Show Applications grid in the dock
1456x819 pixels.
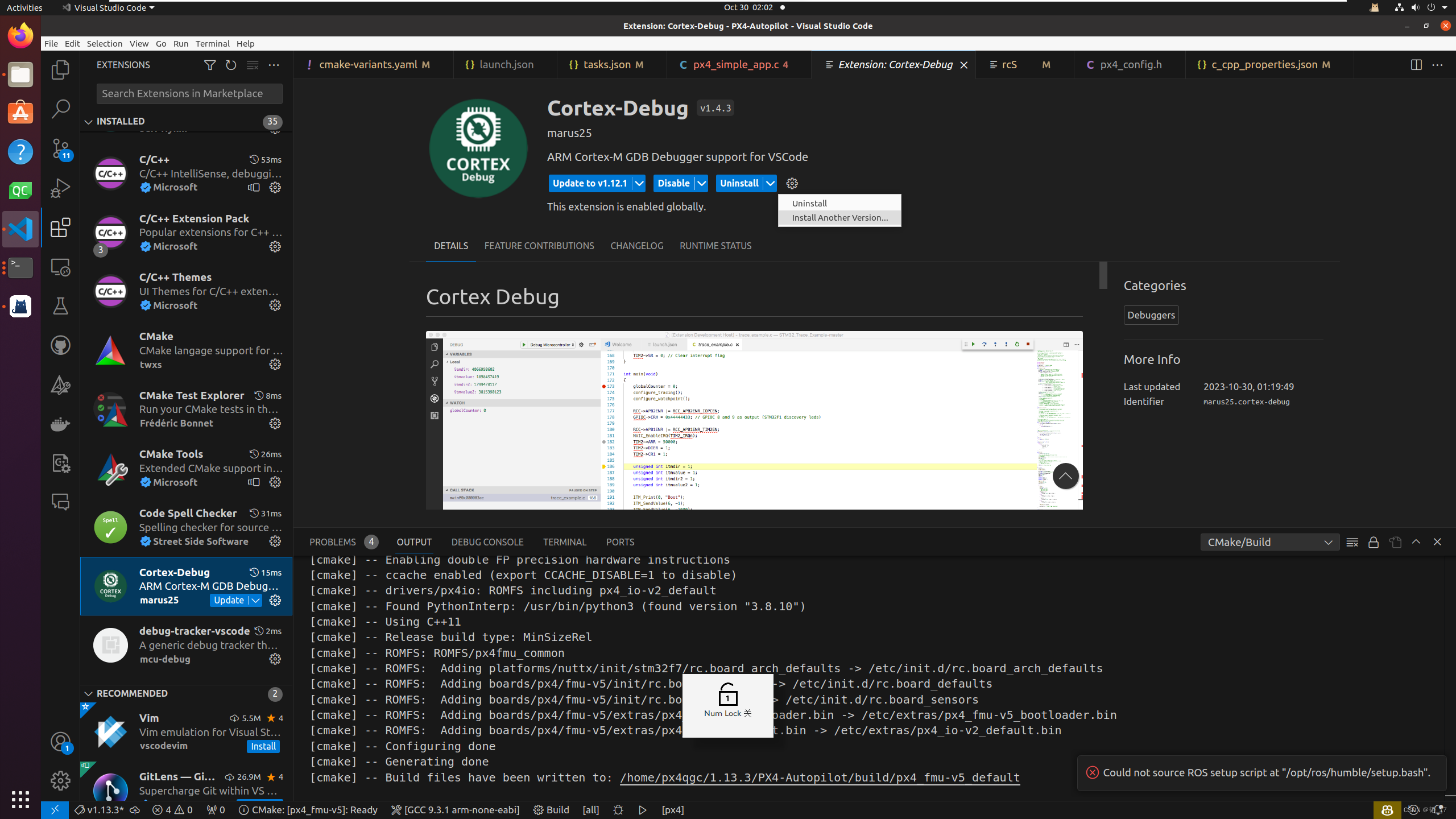(x=20, y=799)
